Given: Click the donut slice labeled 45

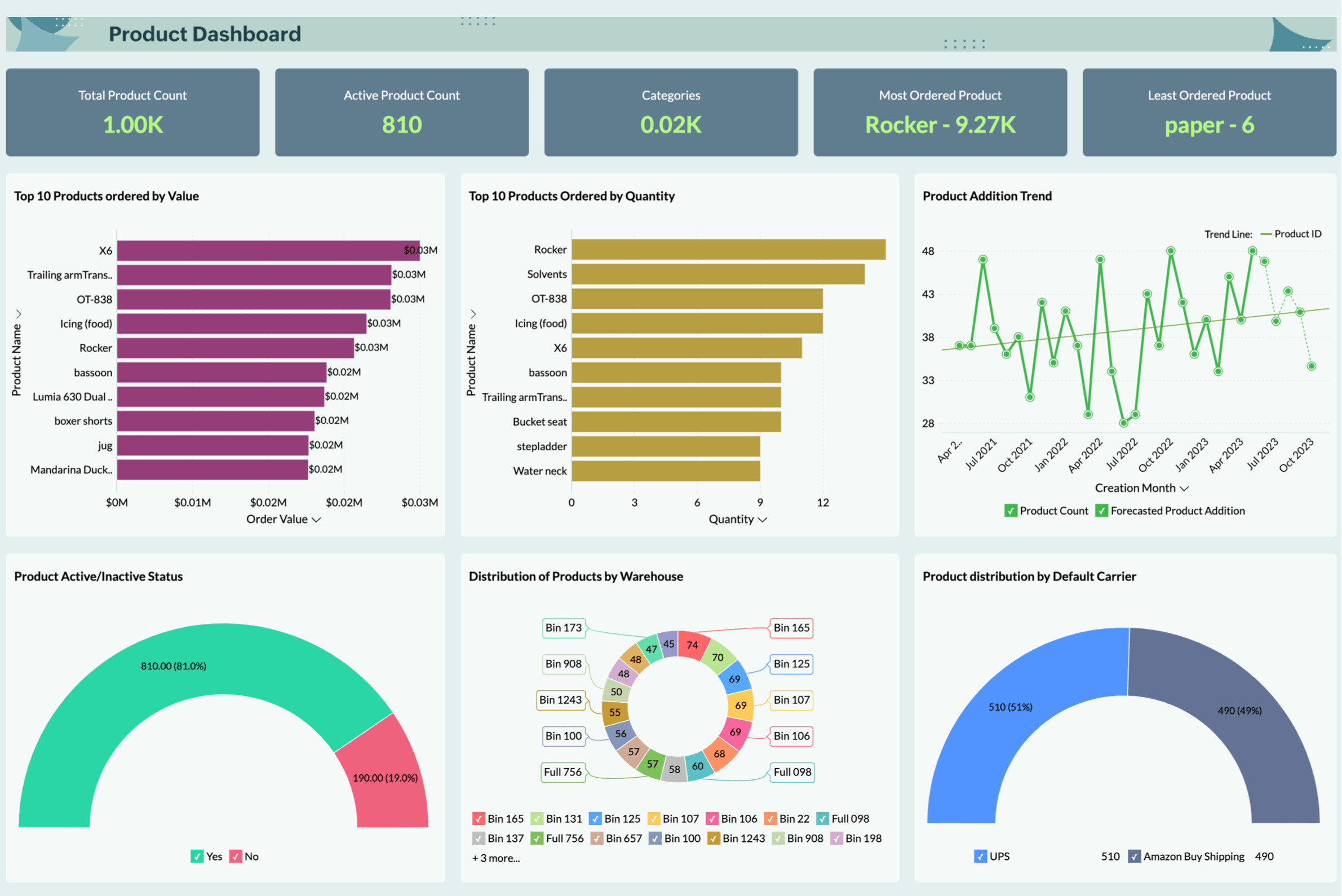Looking at the screenshot, I should coord(668,644).
